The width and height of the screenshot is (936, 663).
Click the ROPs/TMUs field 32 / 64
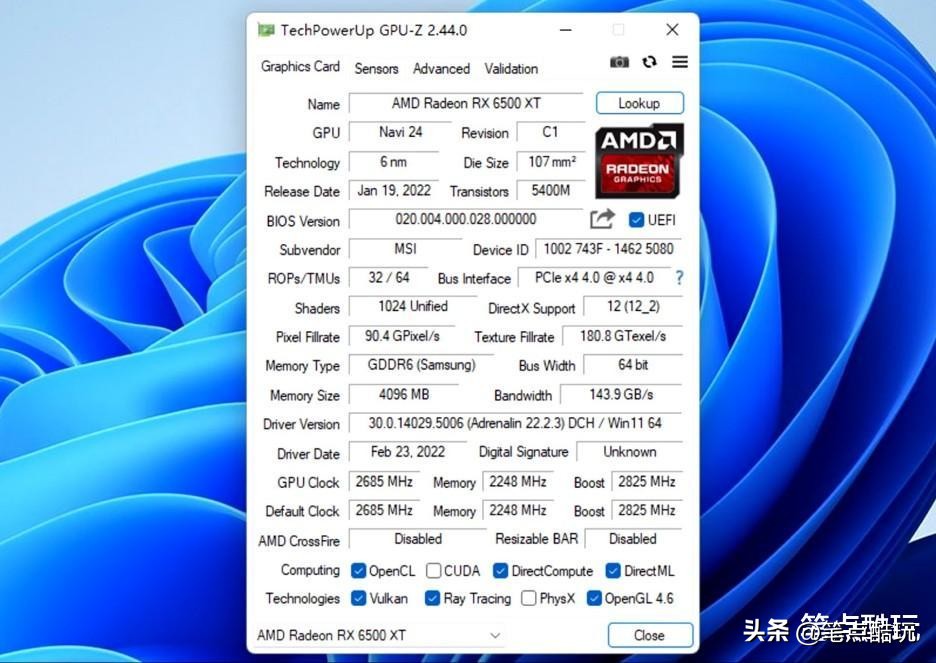coord(389,277)
